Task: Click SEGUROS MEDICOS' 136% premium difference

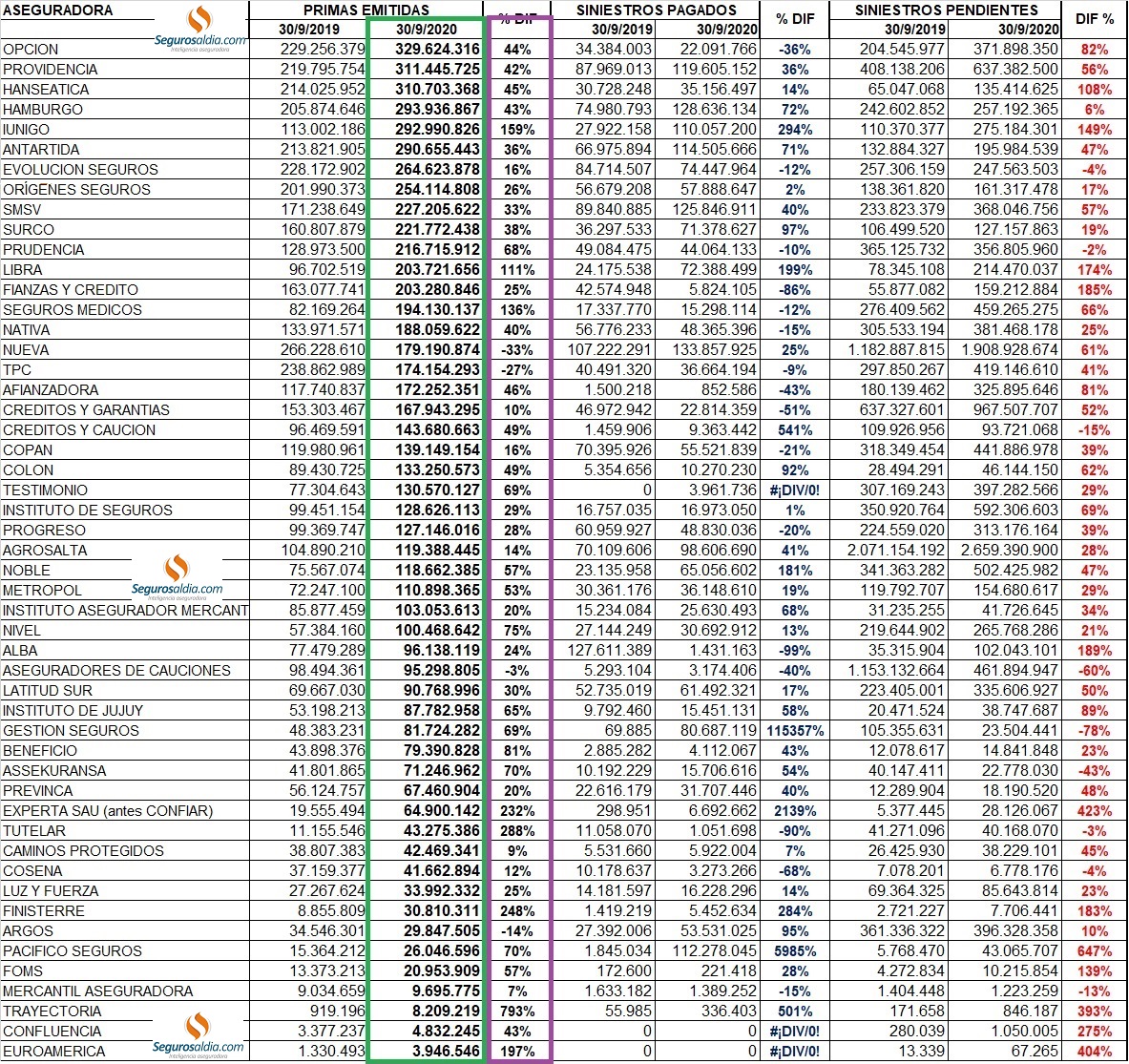Action: coord(517,310)
